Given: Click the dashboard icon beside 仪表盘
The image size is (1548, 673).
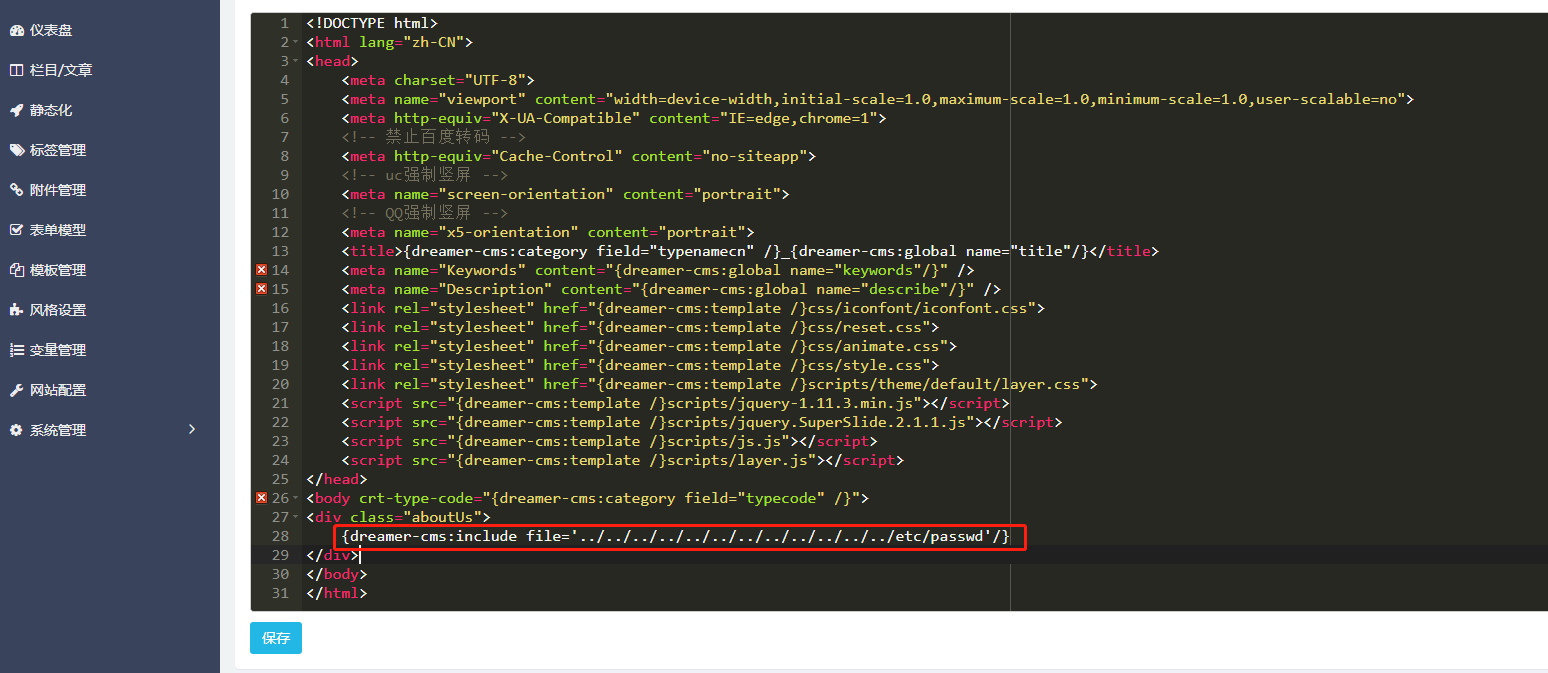Looking at the screenshot, I should 16,30.
